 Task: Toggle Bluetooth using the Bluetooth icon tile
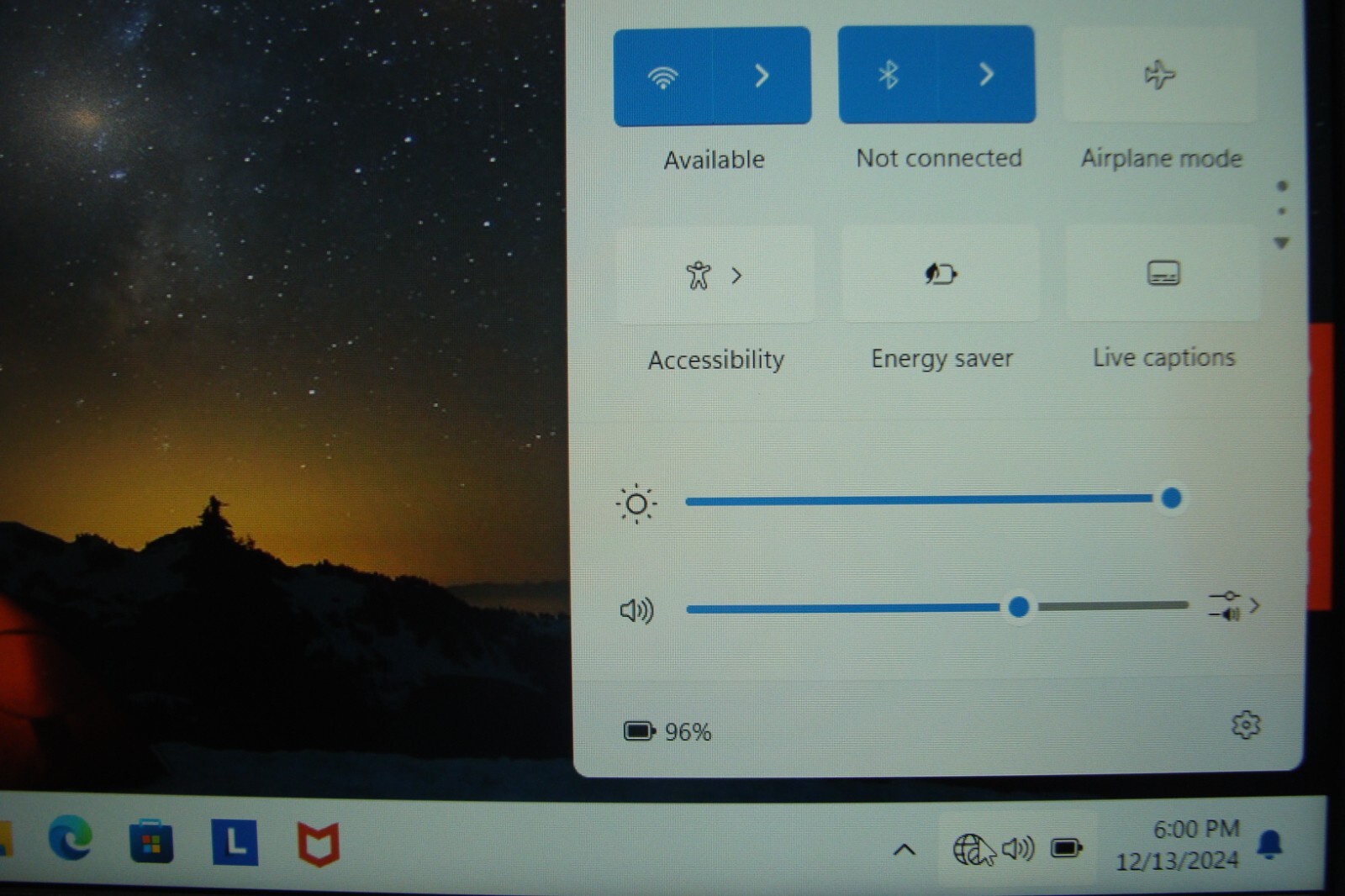[x=888, y=75]
